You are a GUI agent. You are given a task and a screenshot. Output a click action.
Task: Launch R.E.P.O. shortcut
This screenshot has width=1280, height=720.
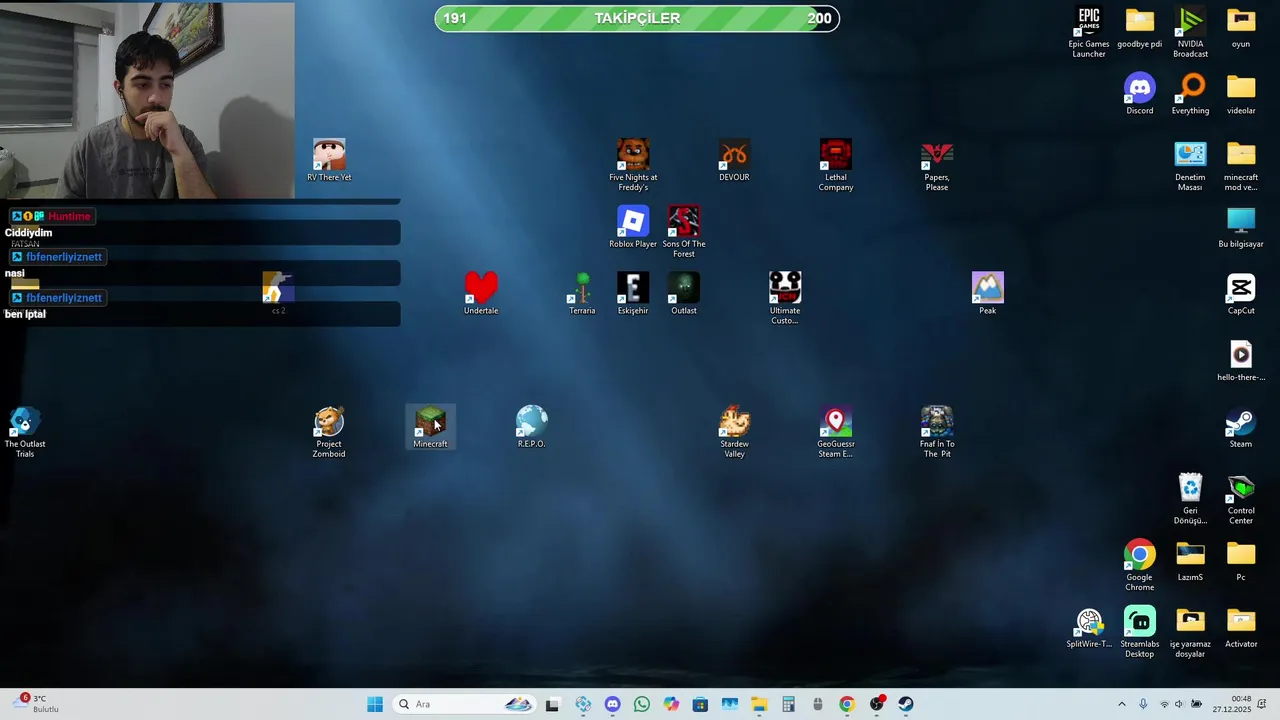(x=532, y=428)
